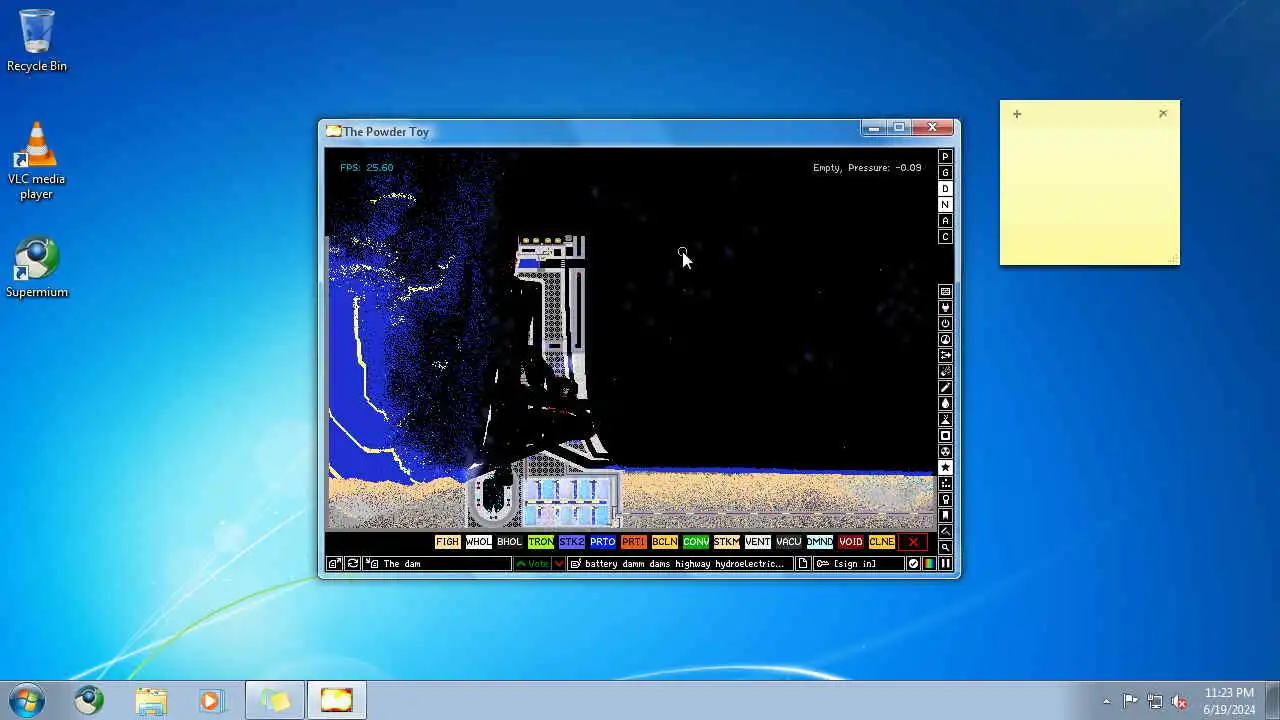Image resolution: width=1280 pixels, height=720 pixels.
Task: Open the Decoration brush section icon
Action: [x=945, y=532]
